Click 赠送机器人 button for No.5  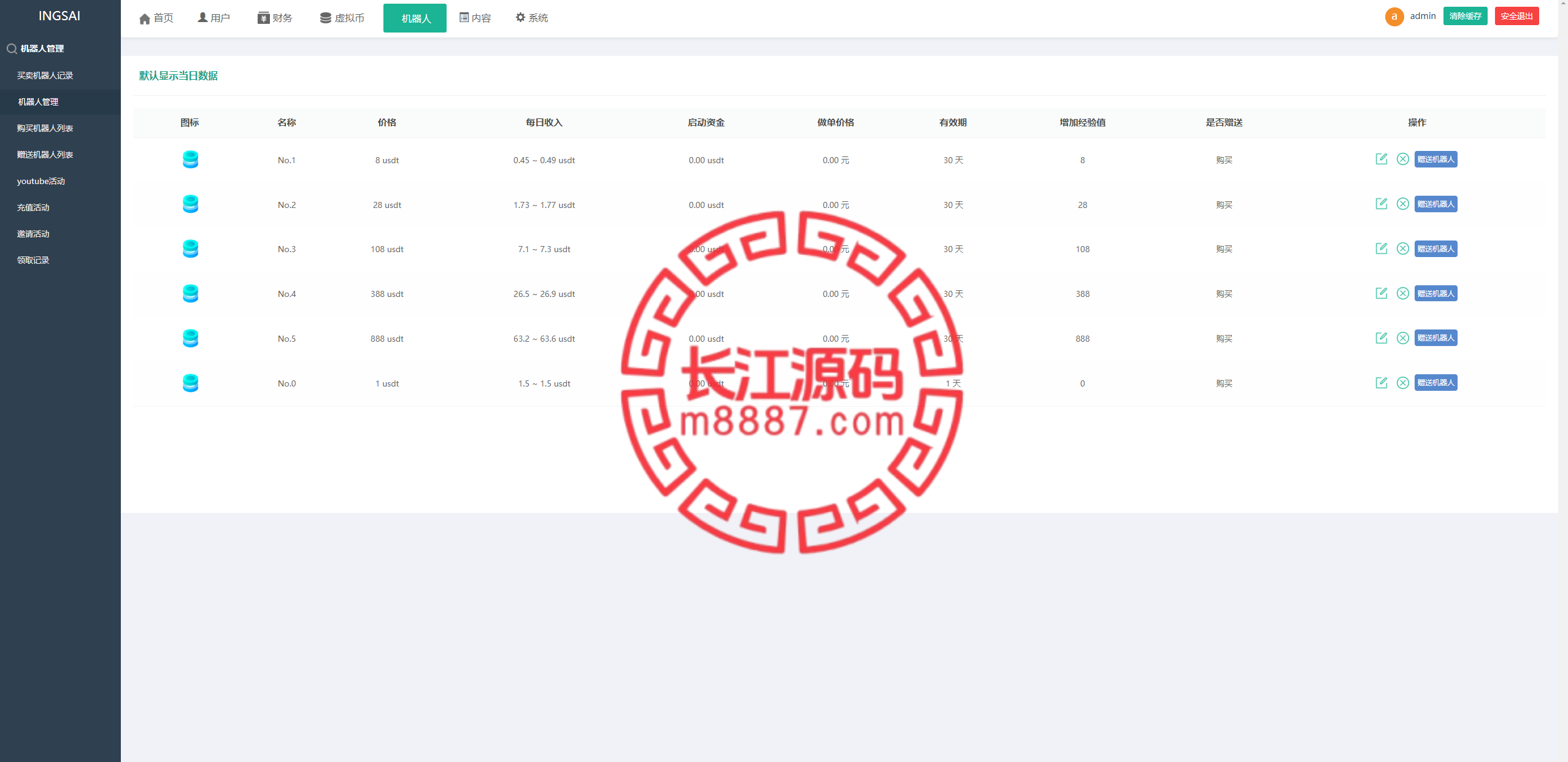pyautogui.click(x=1435, y=338)
